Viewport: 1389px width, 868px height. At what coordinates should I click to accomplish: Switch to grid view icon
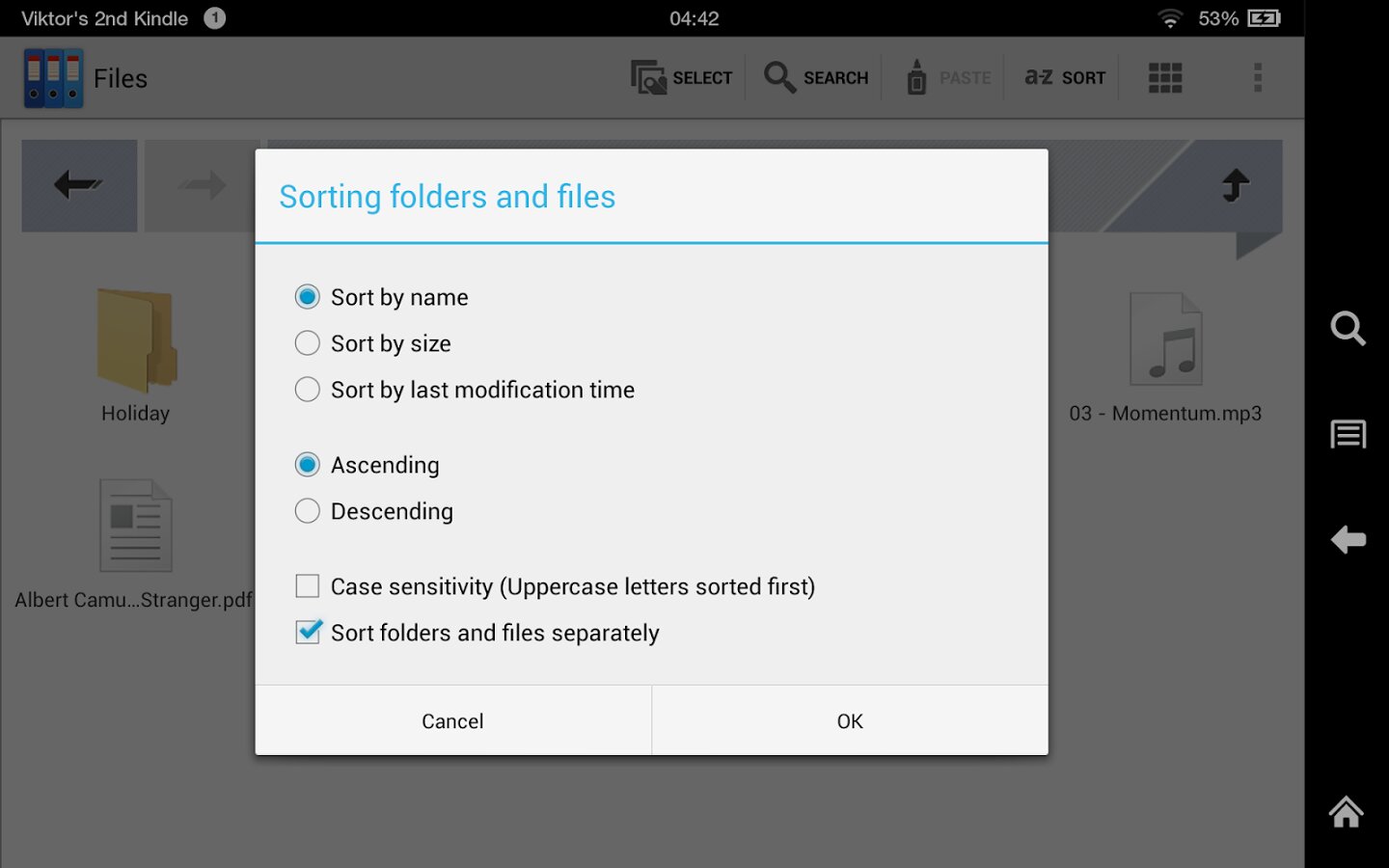tap(1165, 78)
